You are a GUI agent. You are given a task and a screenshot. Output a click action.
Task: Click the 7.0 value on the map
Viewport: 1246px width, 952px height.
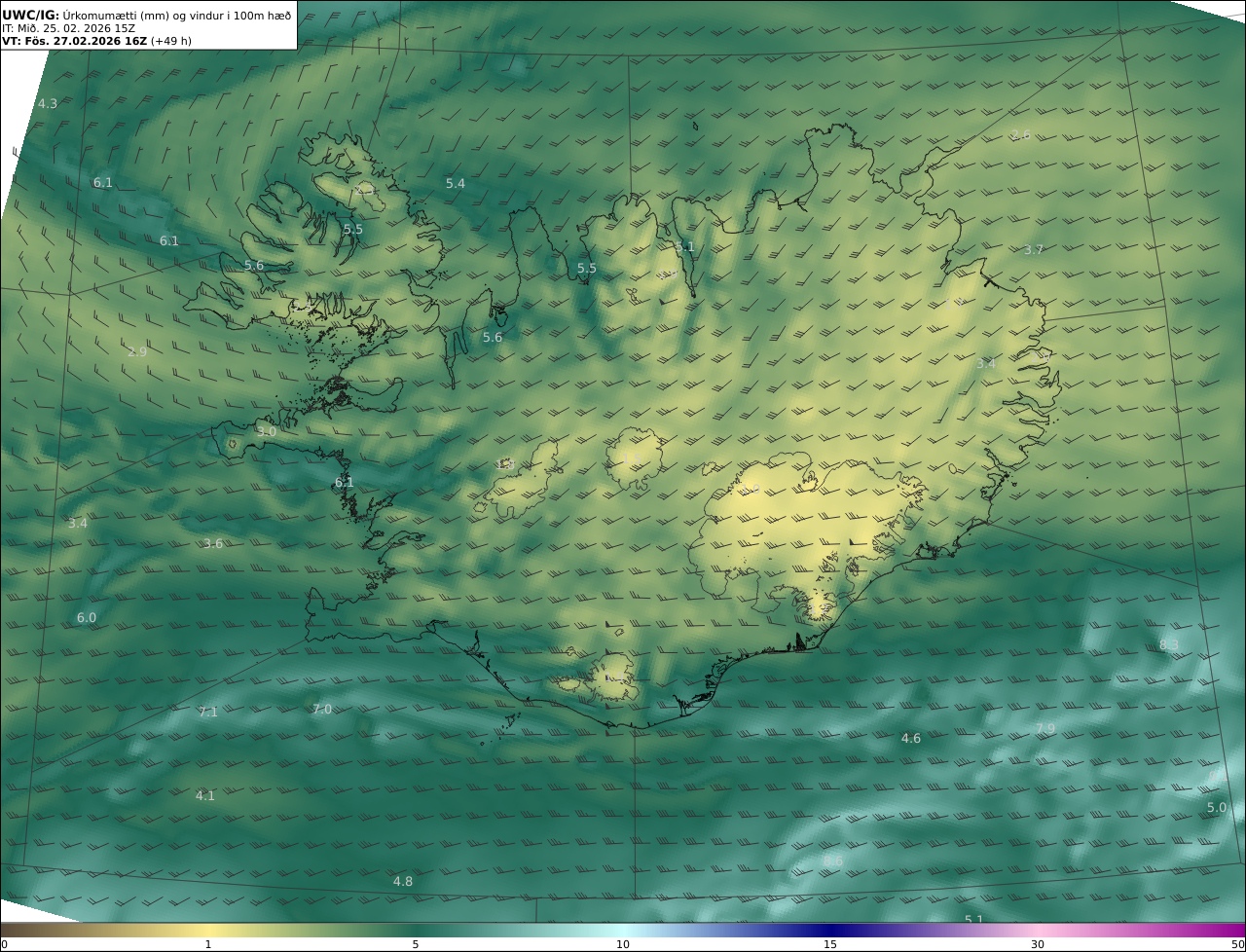322,709
